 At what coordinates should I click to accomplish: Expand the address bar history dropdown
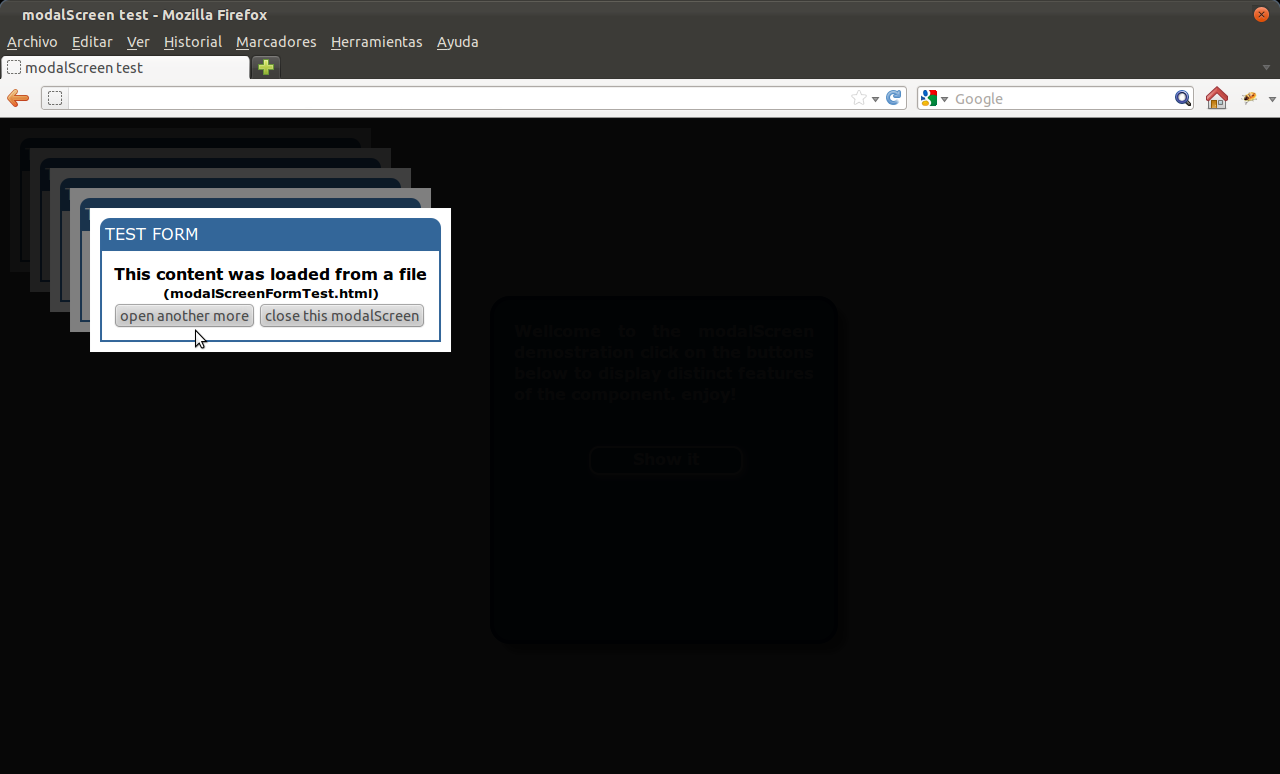[x=874, y=98]
